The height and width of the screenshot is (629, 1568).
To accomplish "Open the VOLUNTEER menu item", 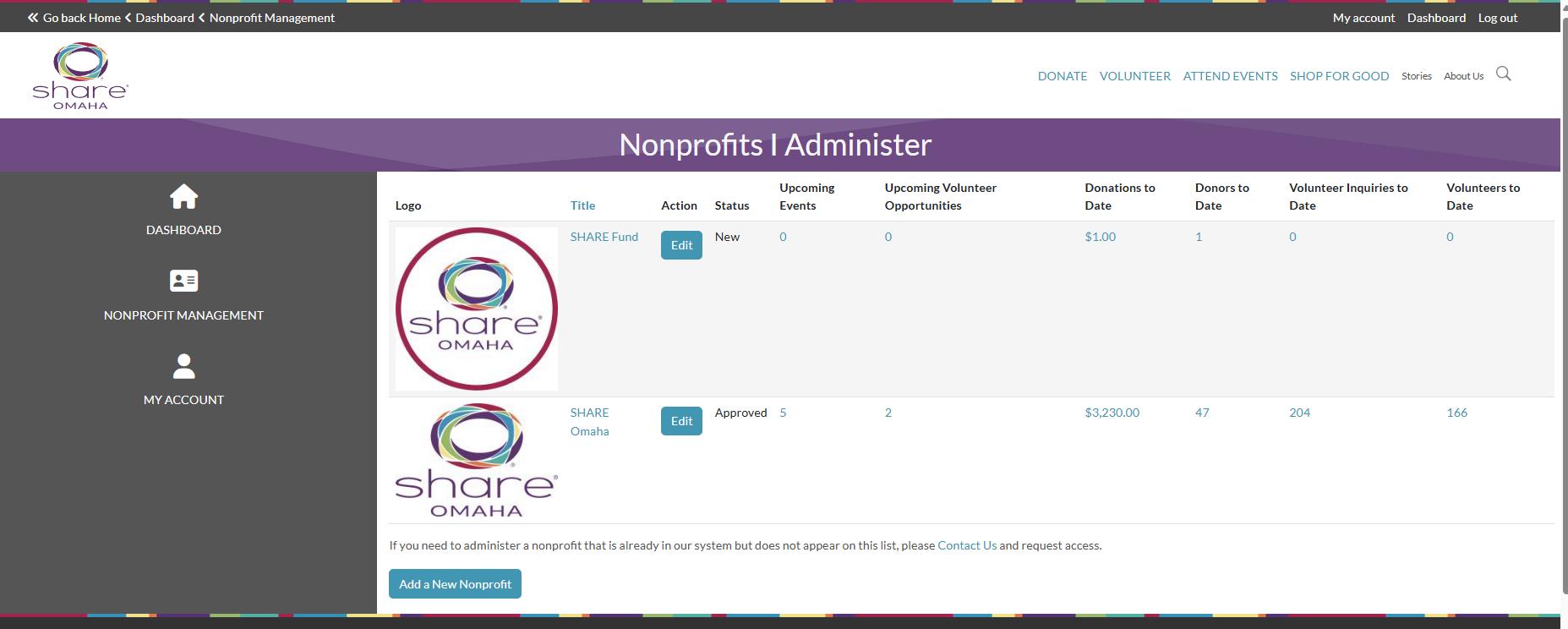I will [1135, 76].
